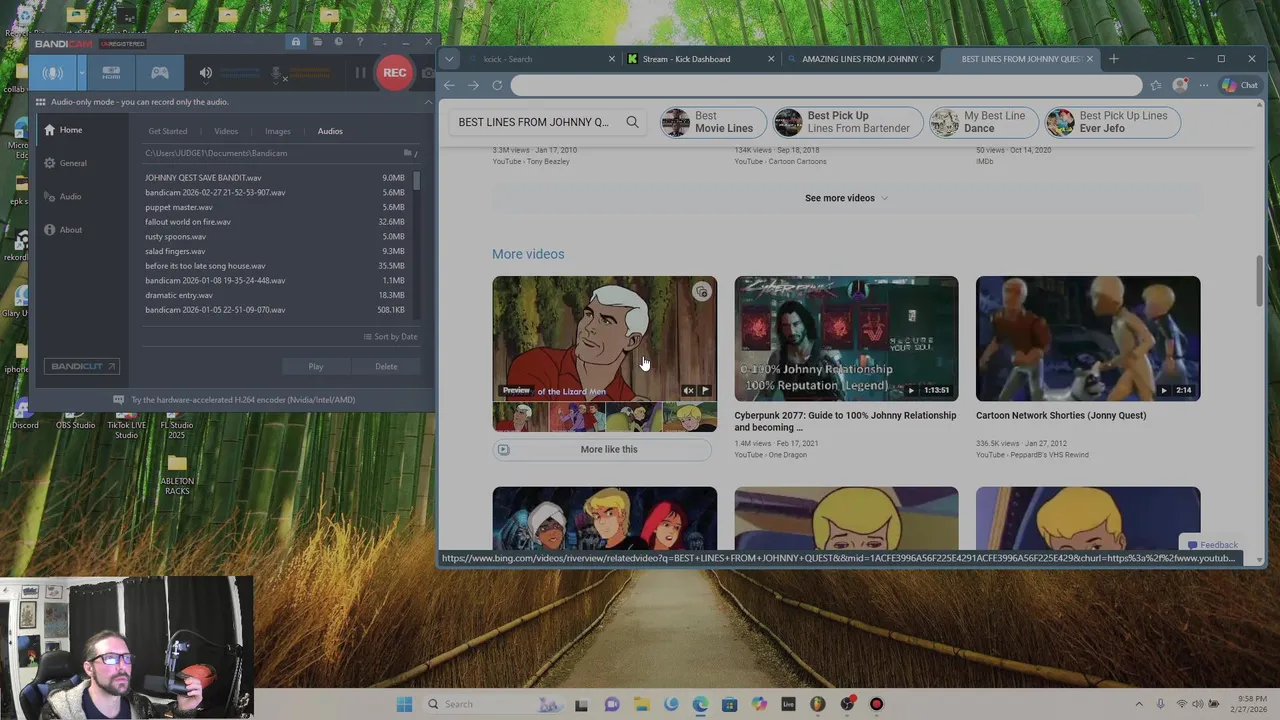Switch to AMAZING LINES FROM JOHNNY browser tab
The image size is (1280, 720).
(x=860, y=59)
